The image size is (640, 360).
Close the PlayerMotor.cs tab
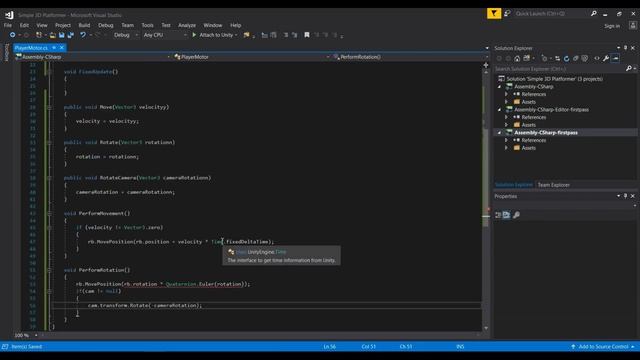pos(62,48)
